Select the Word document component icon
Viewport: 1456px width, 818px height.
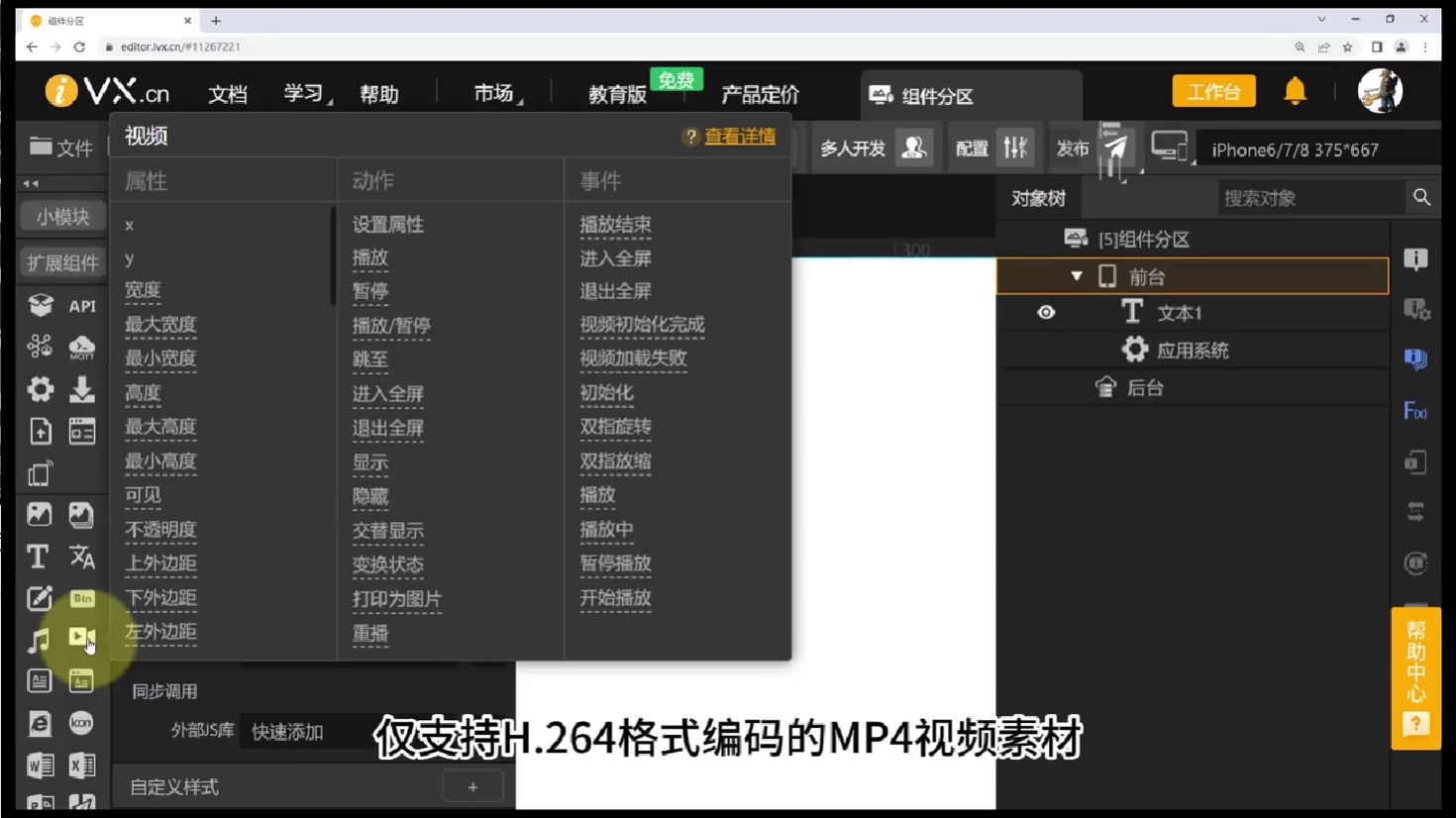(39, 766)
